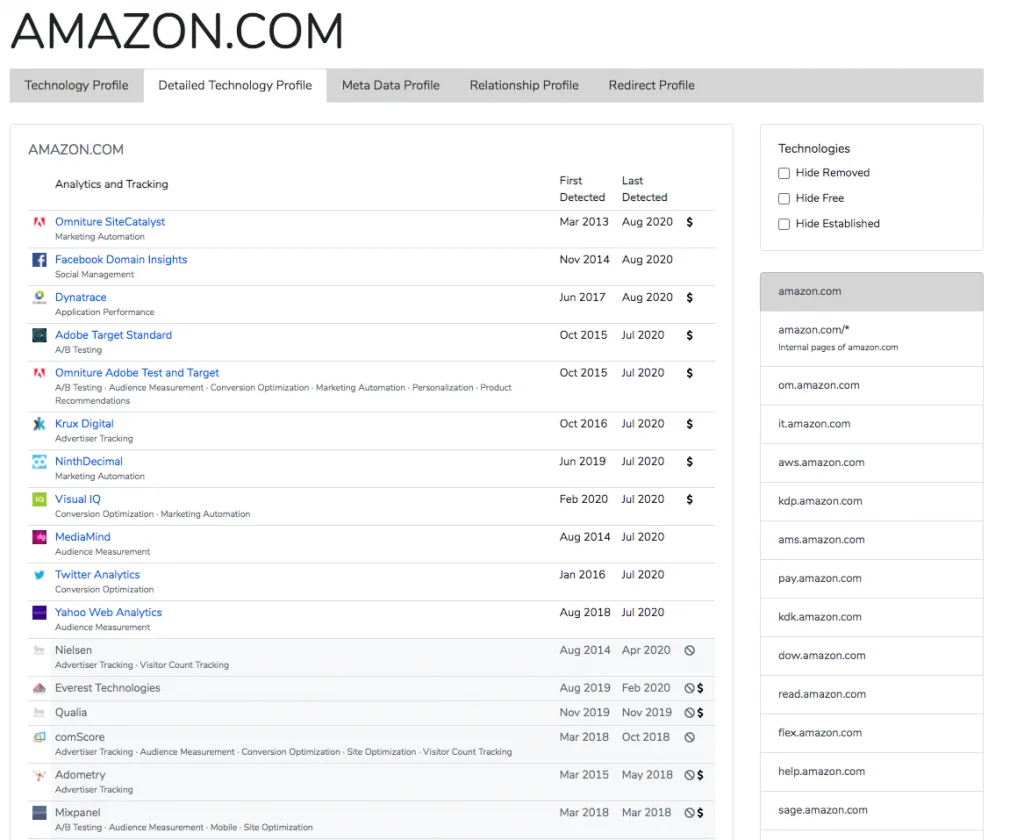Open the Yahoo Web Analytics link
Screen dimensions: 1024x840
click(108, 613)
